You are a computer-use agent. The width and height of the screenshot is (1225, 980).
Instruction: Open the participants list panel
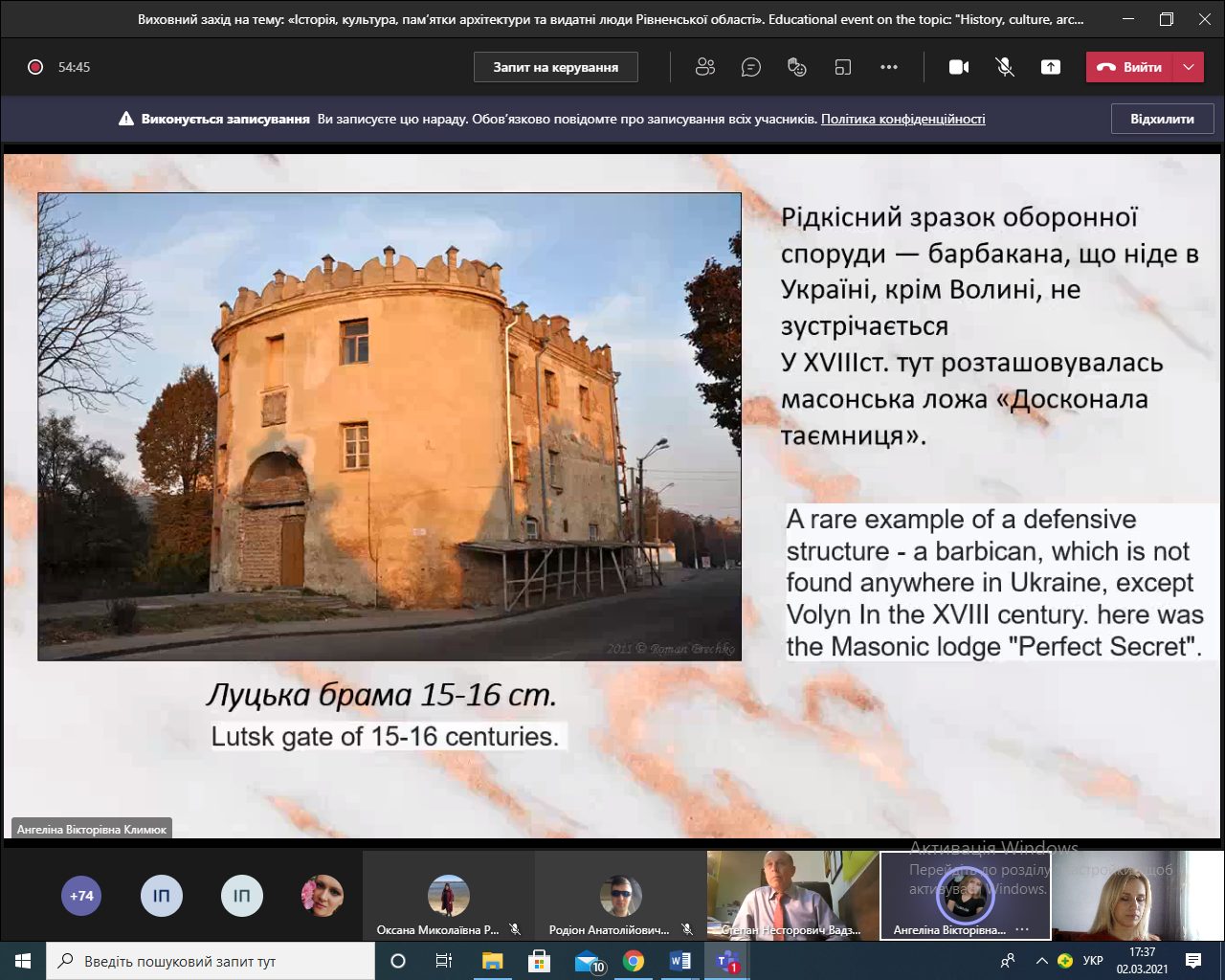pos(705,67)
